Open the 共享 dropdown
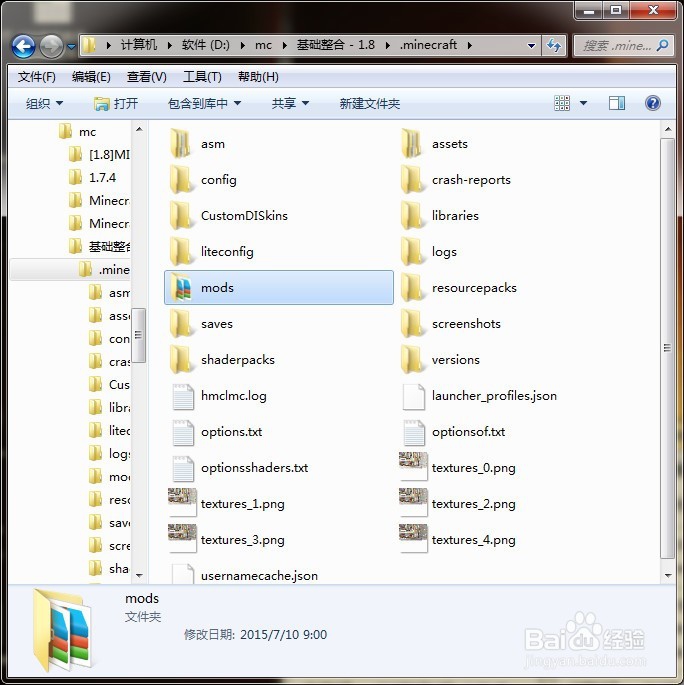 tap(290, 104)
